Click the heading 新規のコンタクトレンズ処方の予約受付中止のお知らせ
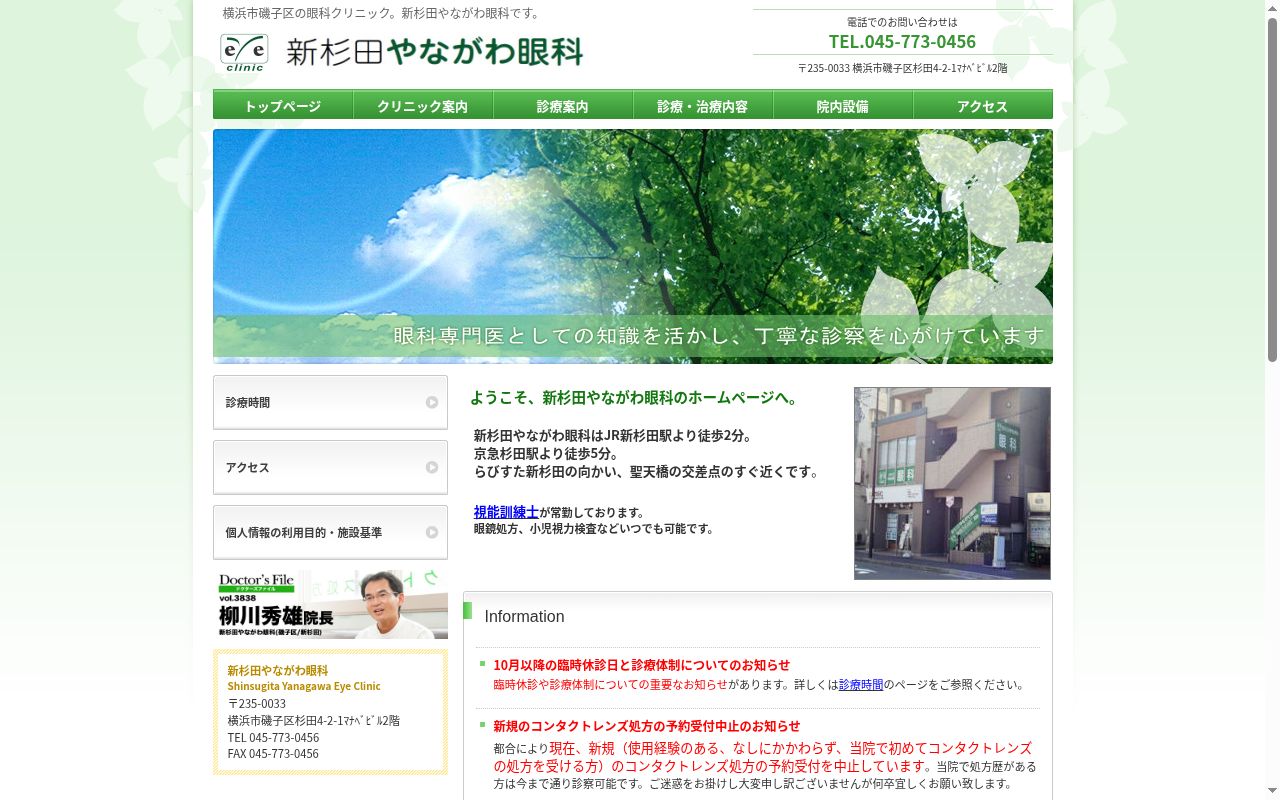The width and height of the screenshot is (1280, 800). point(646,726)
